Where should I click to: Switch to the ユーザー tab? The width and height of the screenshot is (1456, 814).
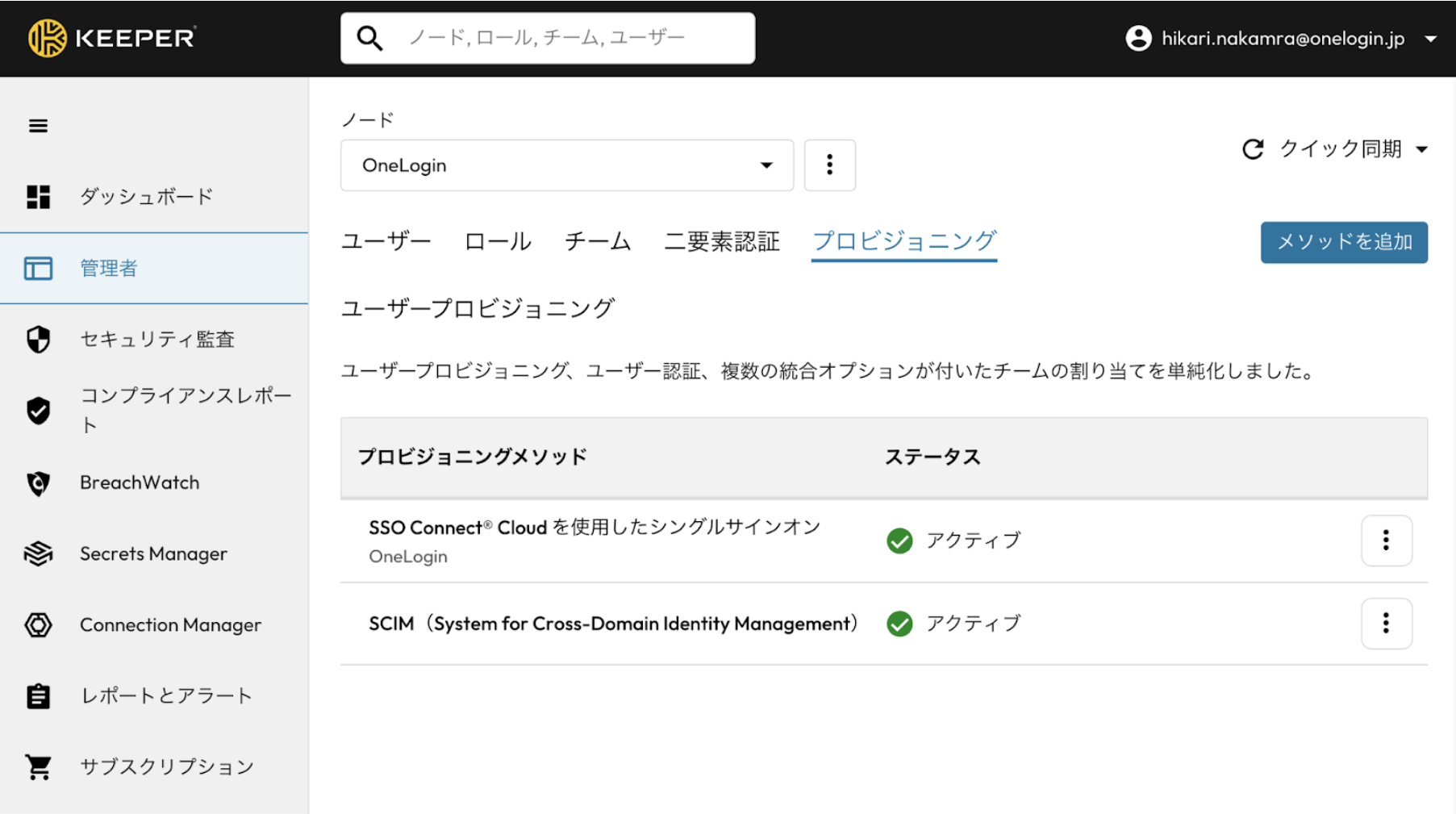coord(386,241)
